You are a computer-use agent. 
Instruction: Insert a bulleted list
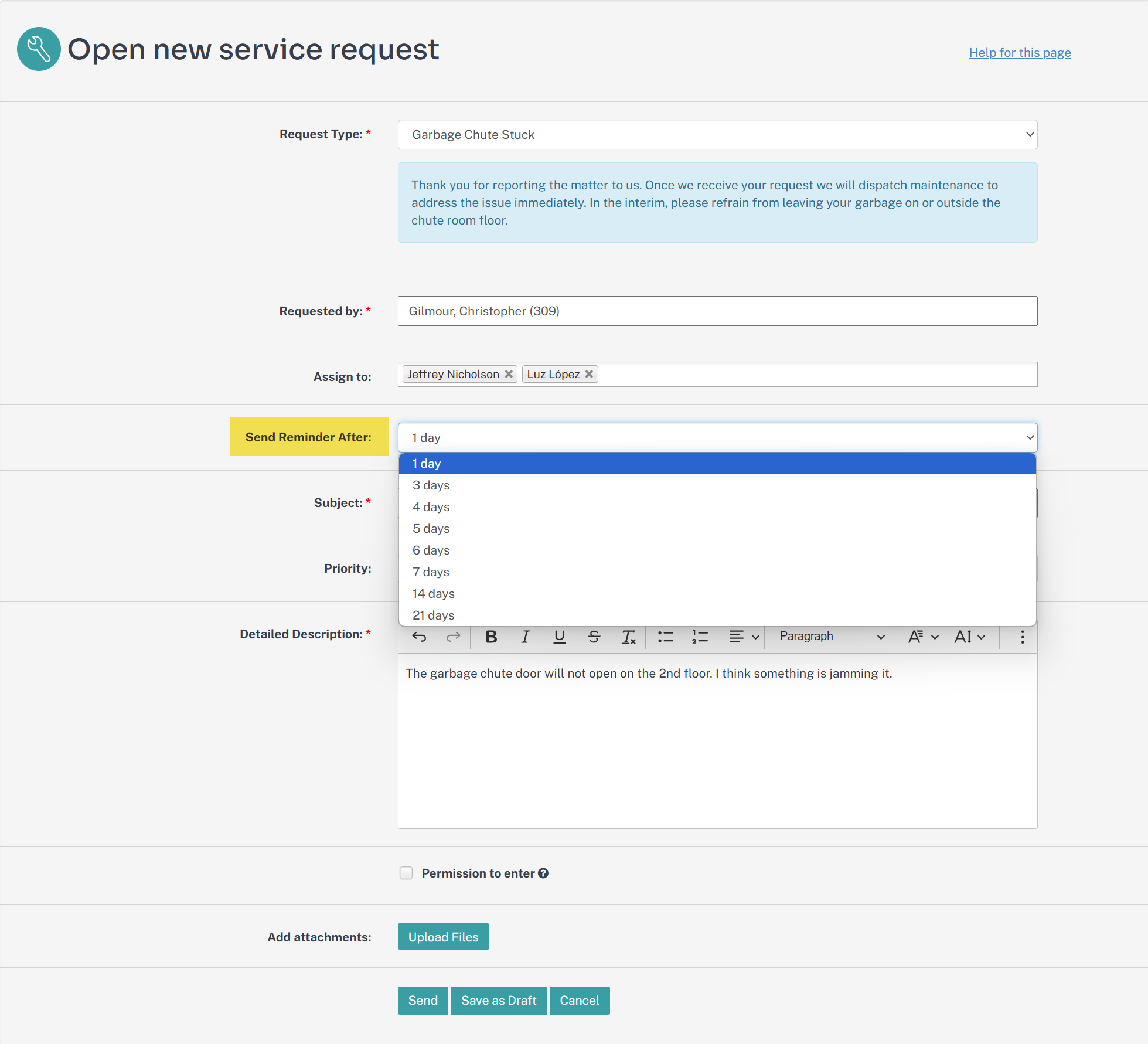click(666, 637)
